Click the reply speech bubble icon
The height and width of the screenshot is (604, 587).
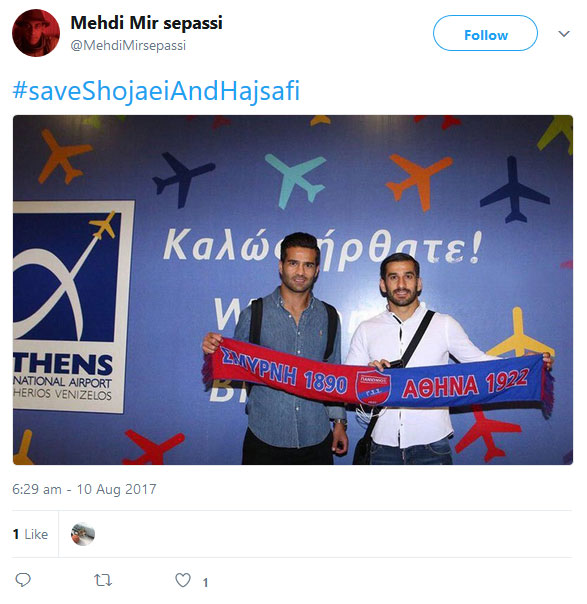coord(23,580)
